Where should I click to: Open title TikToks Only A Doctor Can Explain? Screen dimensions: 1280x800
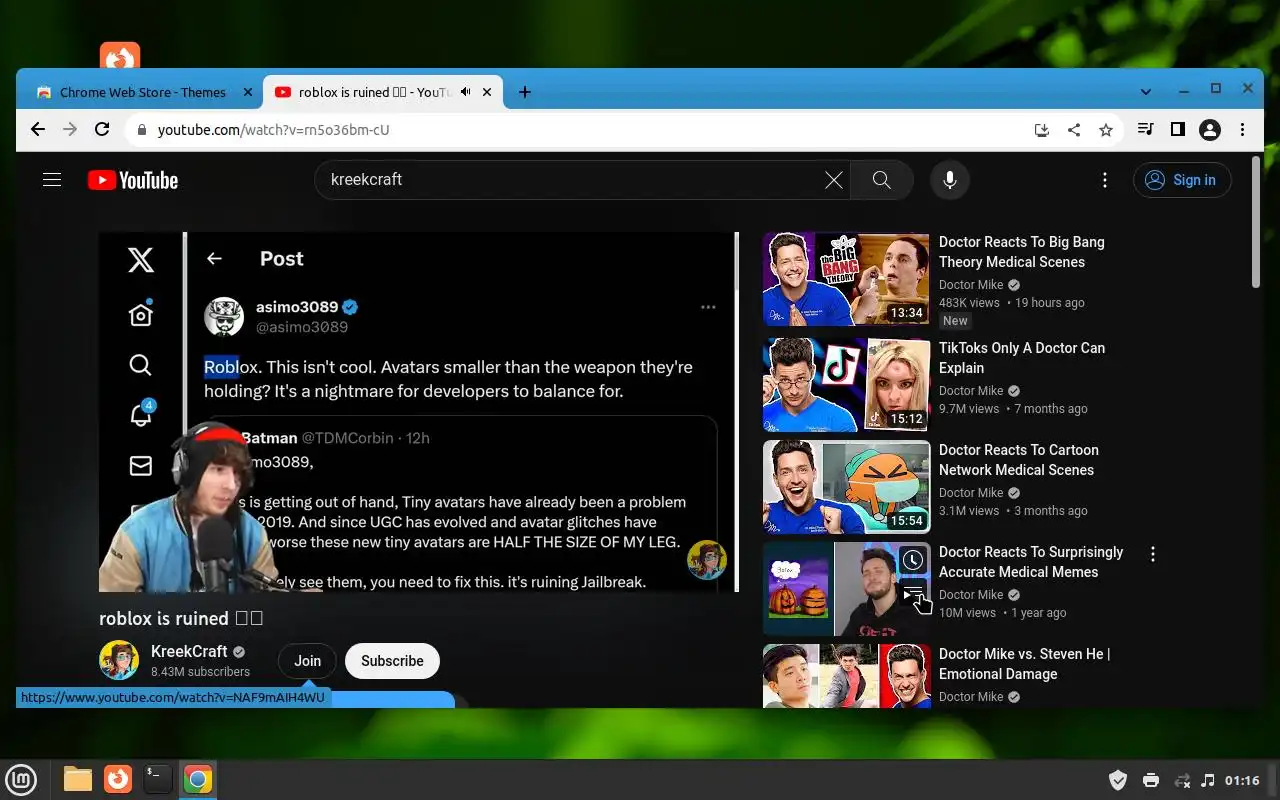coord(1021,358)
